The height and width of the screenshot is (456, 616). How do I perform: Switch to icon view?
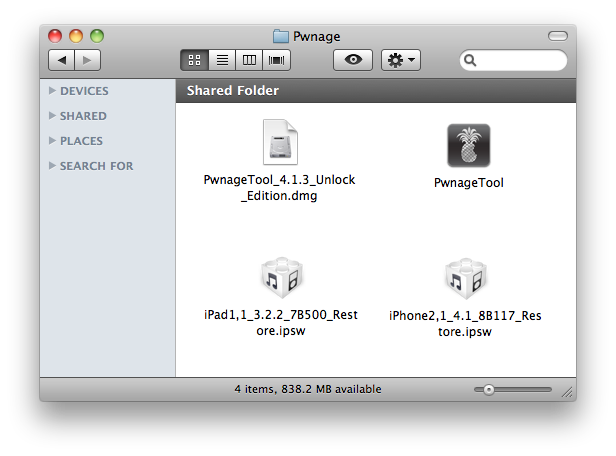(x=194, y=60)
